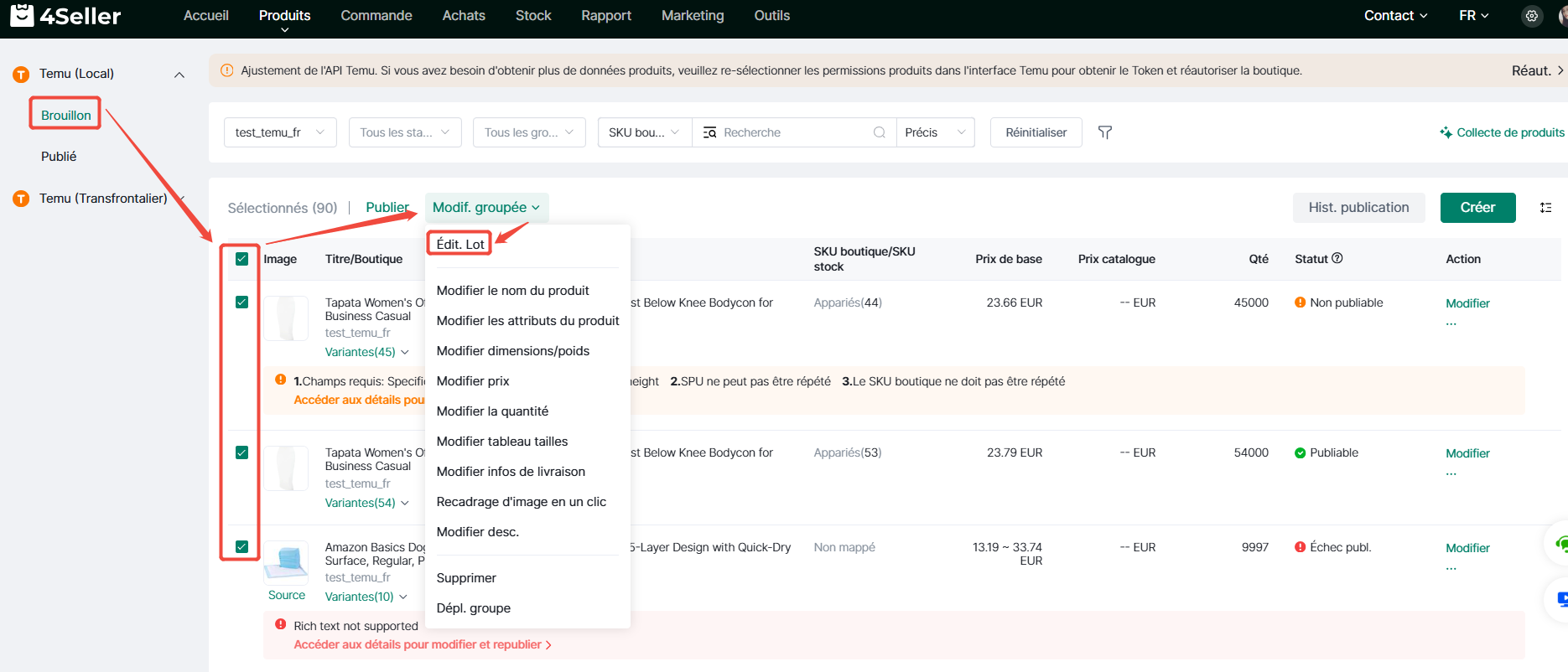Click the Hist. publication button
This screenshot has height=672, width=1568.
tap(1358, 208)
